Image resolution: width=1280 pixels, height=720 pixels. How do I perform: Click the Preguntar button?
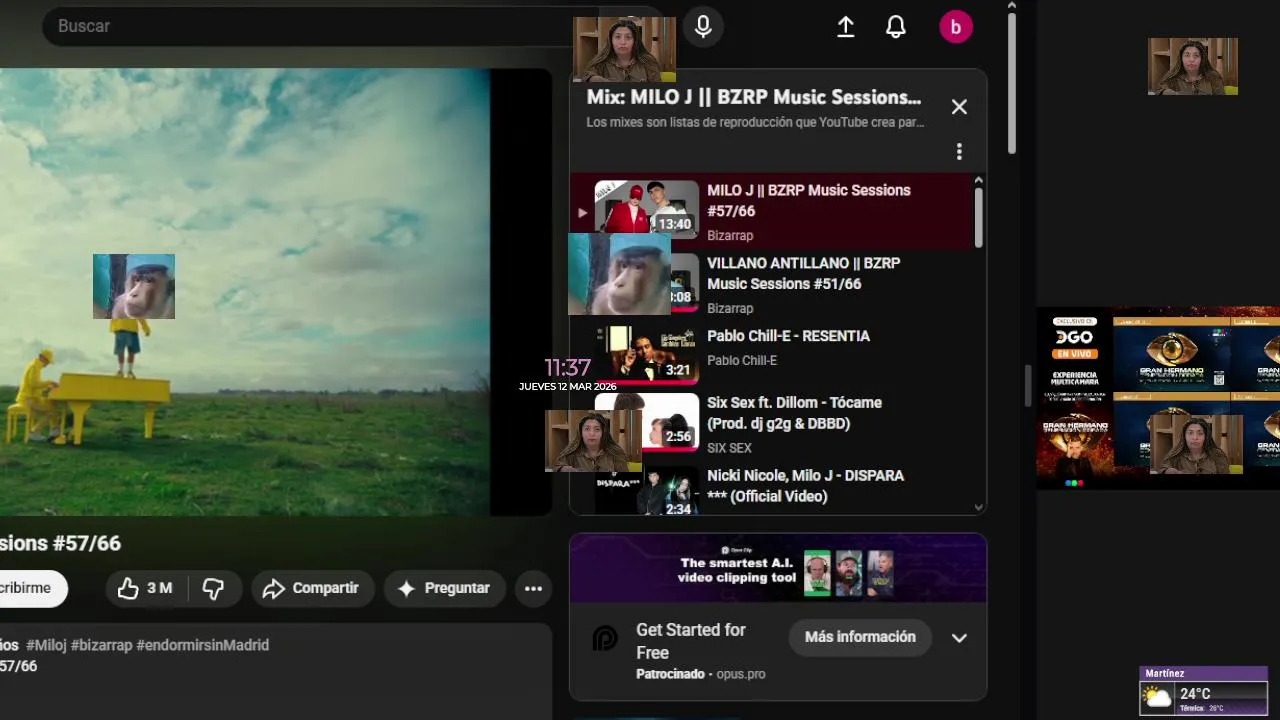click(444, 588)
